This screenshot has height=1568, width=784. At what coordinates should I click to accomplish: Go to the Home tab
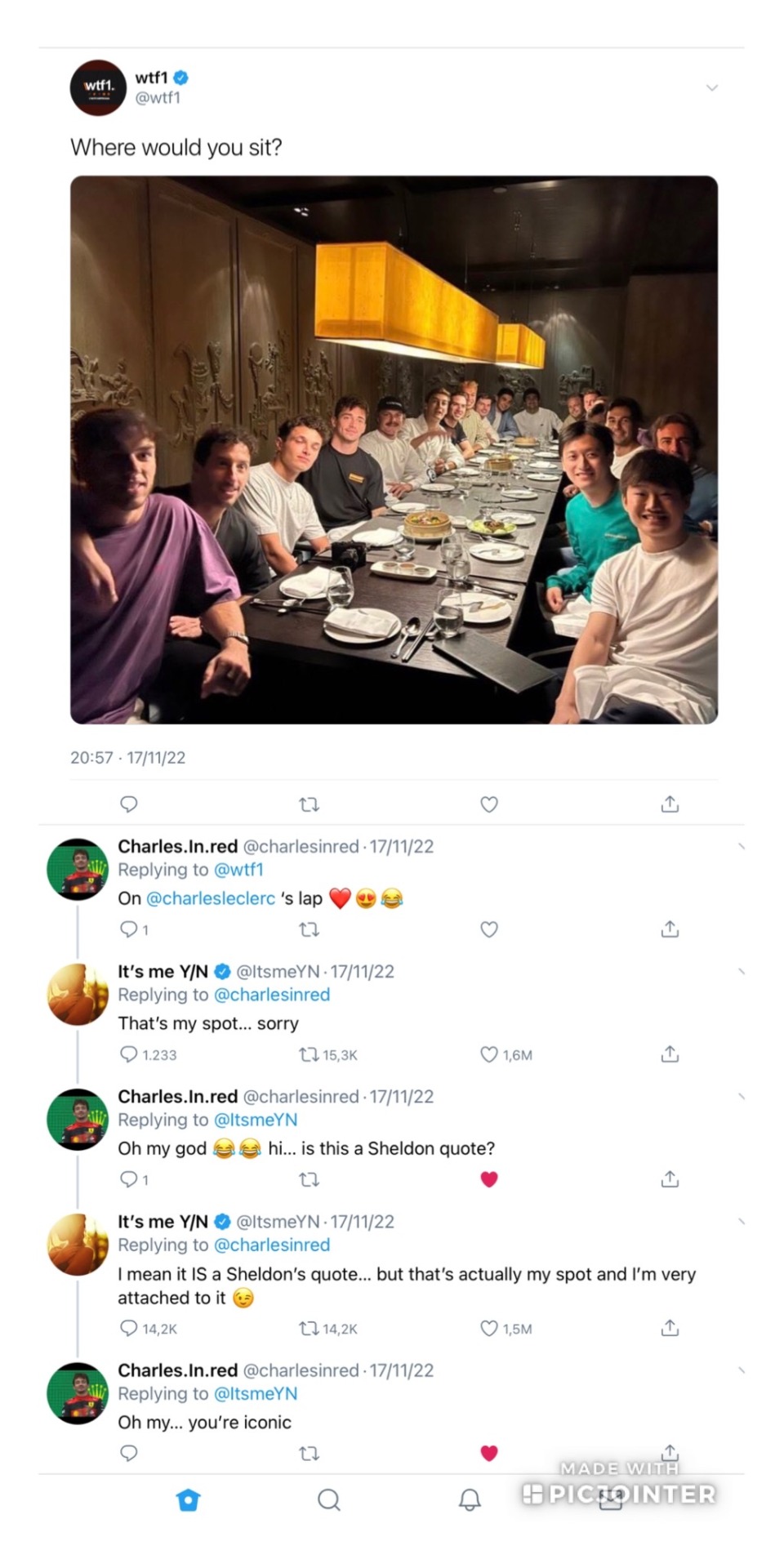pos(189,1499)
